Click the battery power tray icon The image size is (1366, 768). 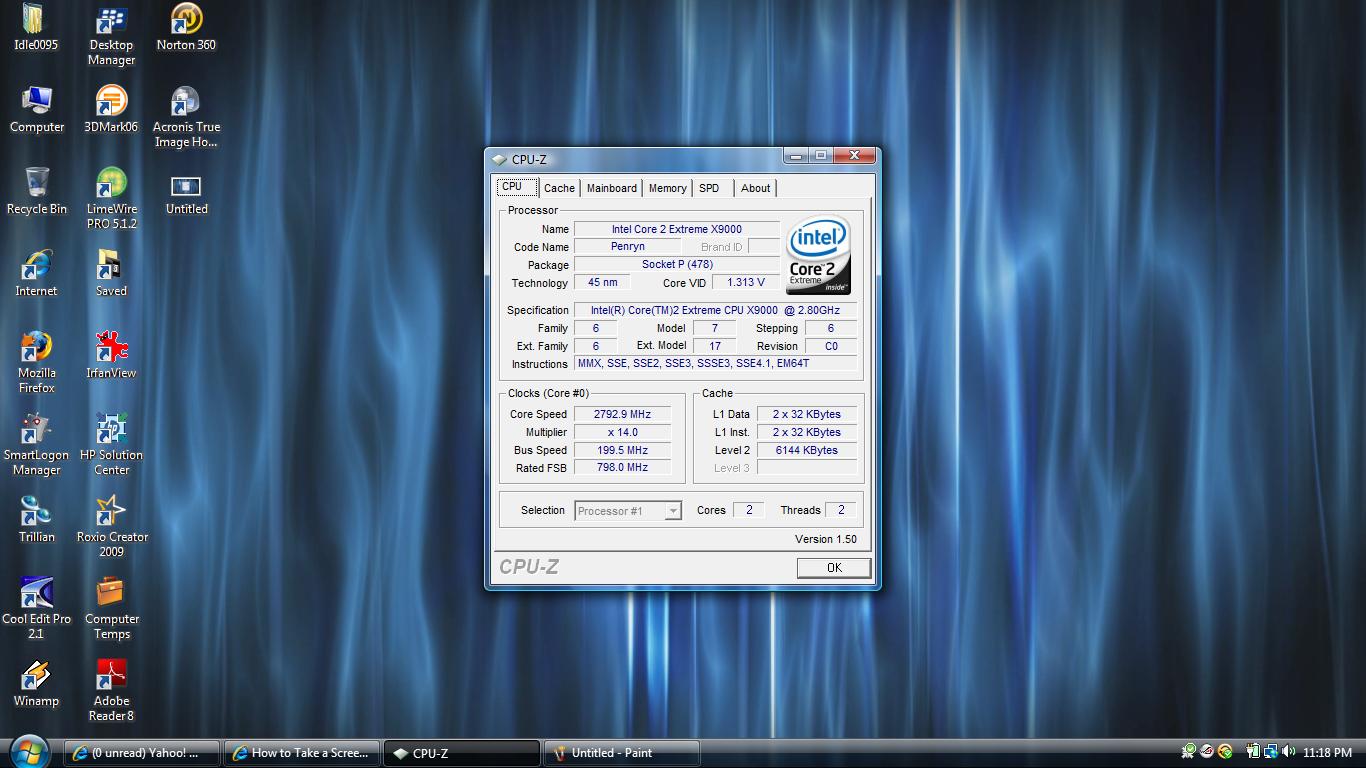click(x=1252, y=752)
